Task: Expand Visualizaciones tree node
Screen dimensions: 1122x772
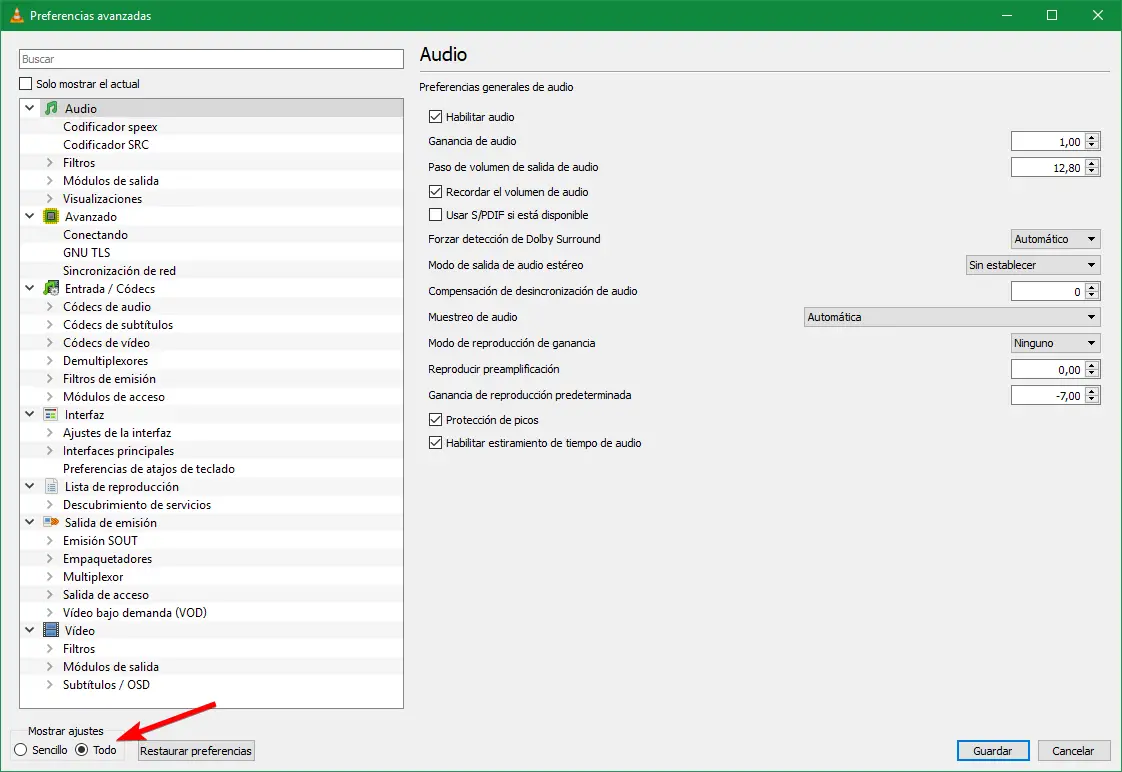Action: point(49,198)
